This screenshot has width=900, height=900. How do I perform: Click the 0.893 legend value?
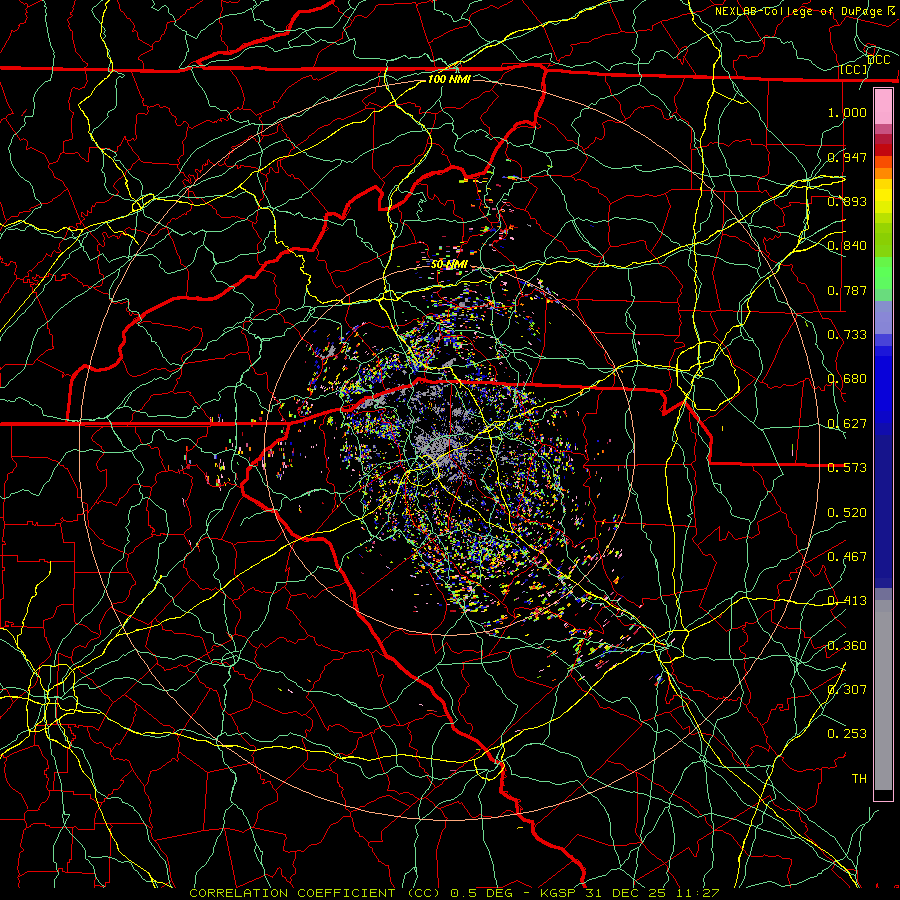pyautogui.click(x=847, y=201)
